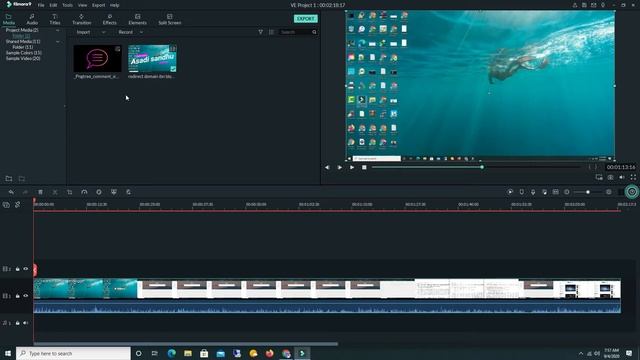This screenshot has height=360, width=640.
Task: Click the green EXPORT button
Action: pyautogui.click(x=306, y=19)
